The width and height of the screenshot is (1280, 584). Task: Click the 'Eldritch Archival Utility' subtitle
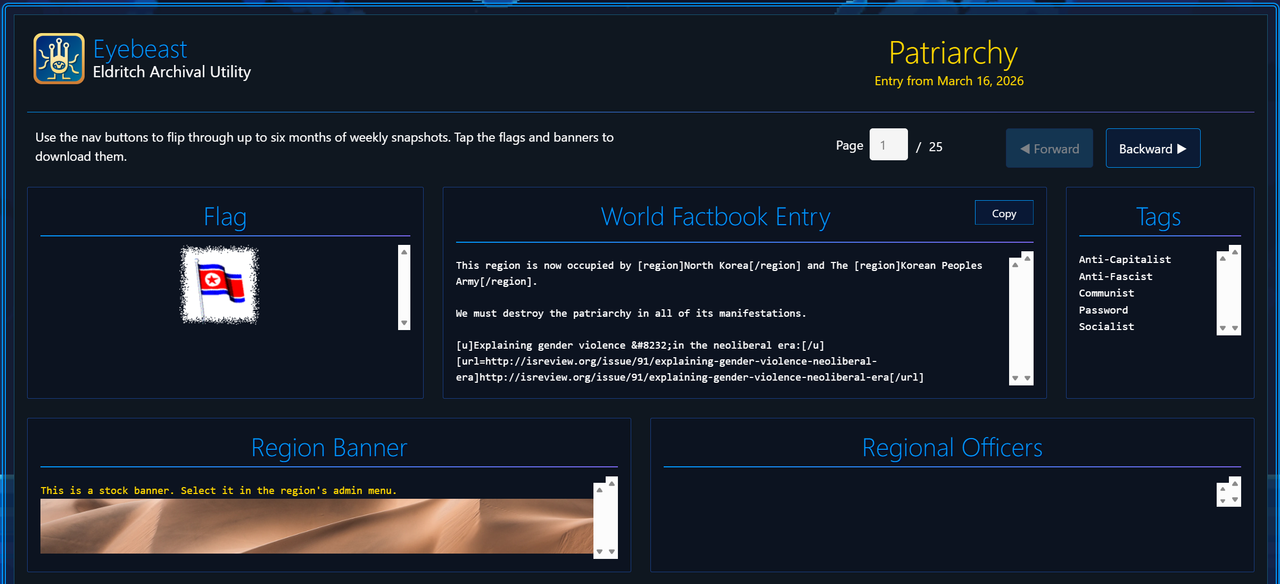click(172, 72)
